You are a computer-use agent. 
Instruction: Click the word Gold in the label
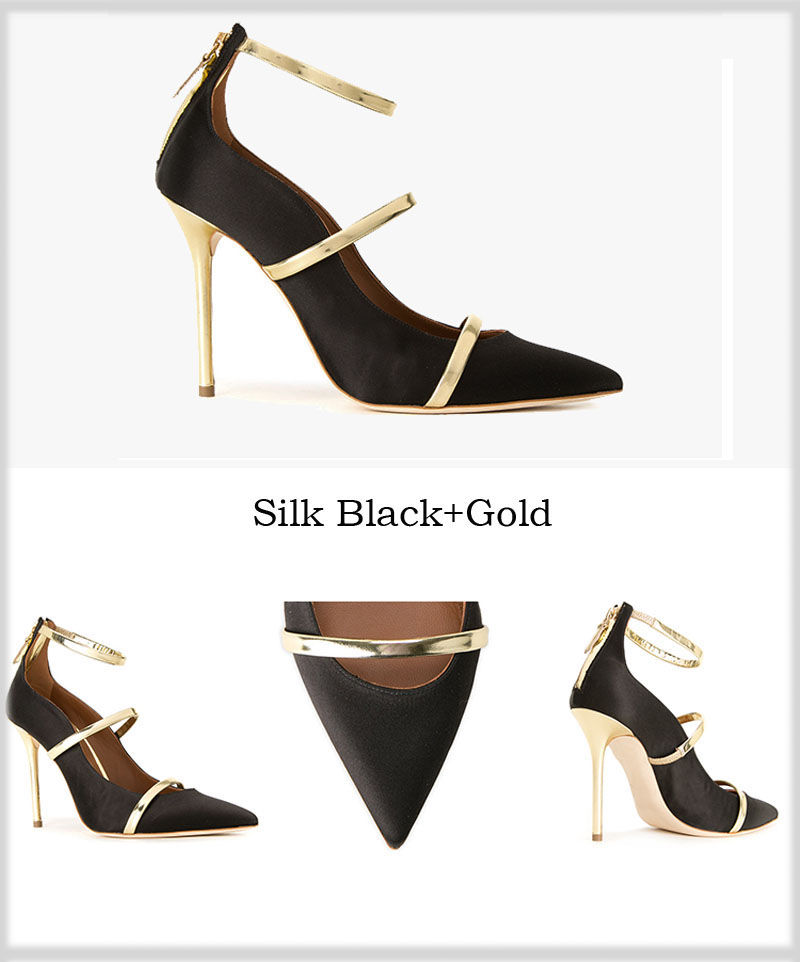click(x=509, y=513)
